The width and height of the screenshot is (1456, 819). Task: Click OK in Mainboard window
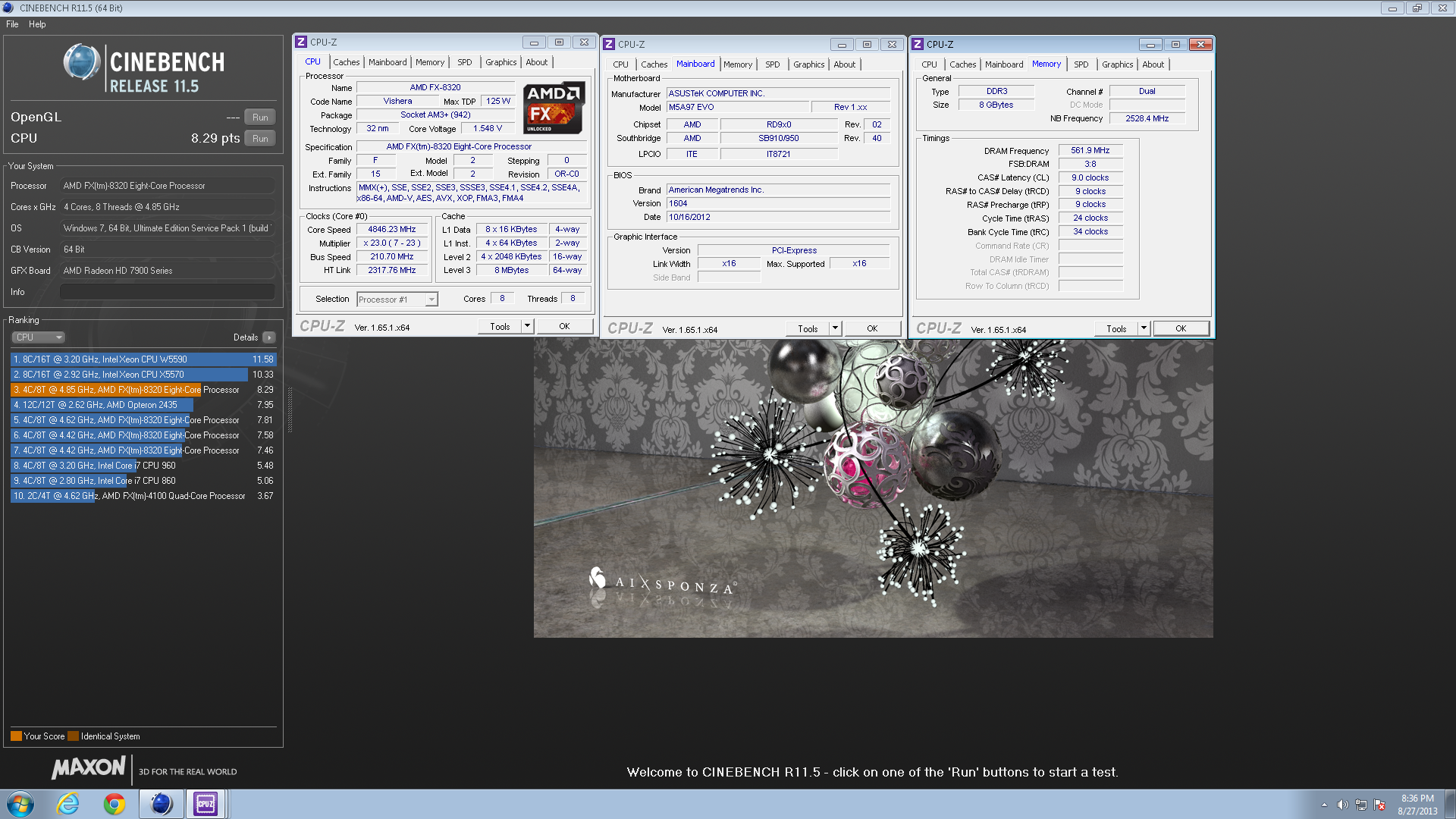coord(872,328)
